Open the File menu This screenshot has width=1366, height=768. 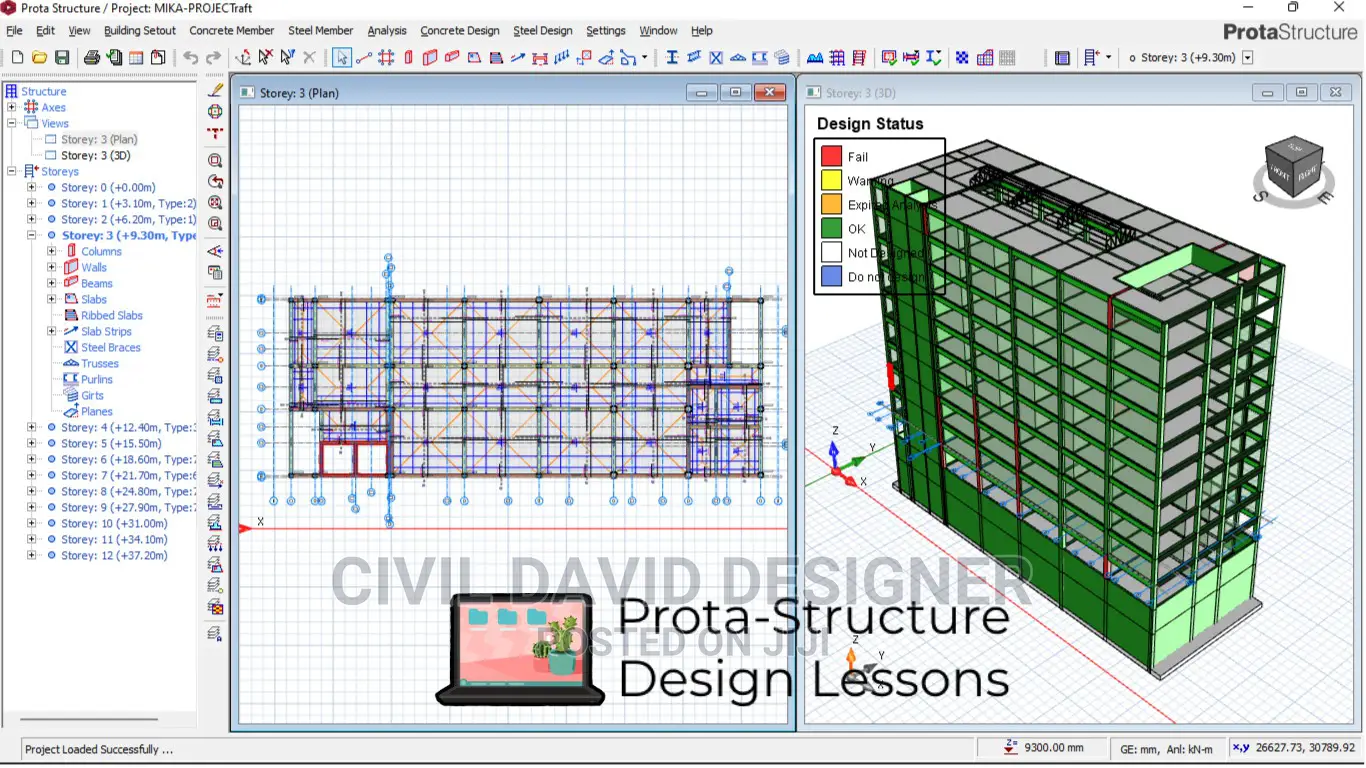coord(14,31)
